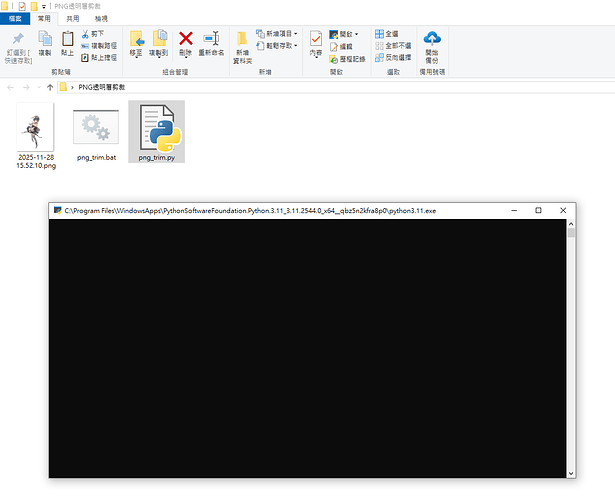The width and height of the screenshot is (615, 500).
Task: Expand the New item (新增項目) dropdown
Action: [274, 33]
